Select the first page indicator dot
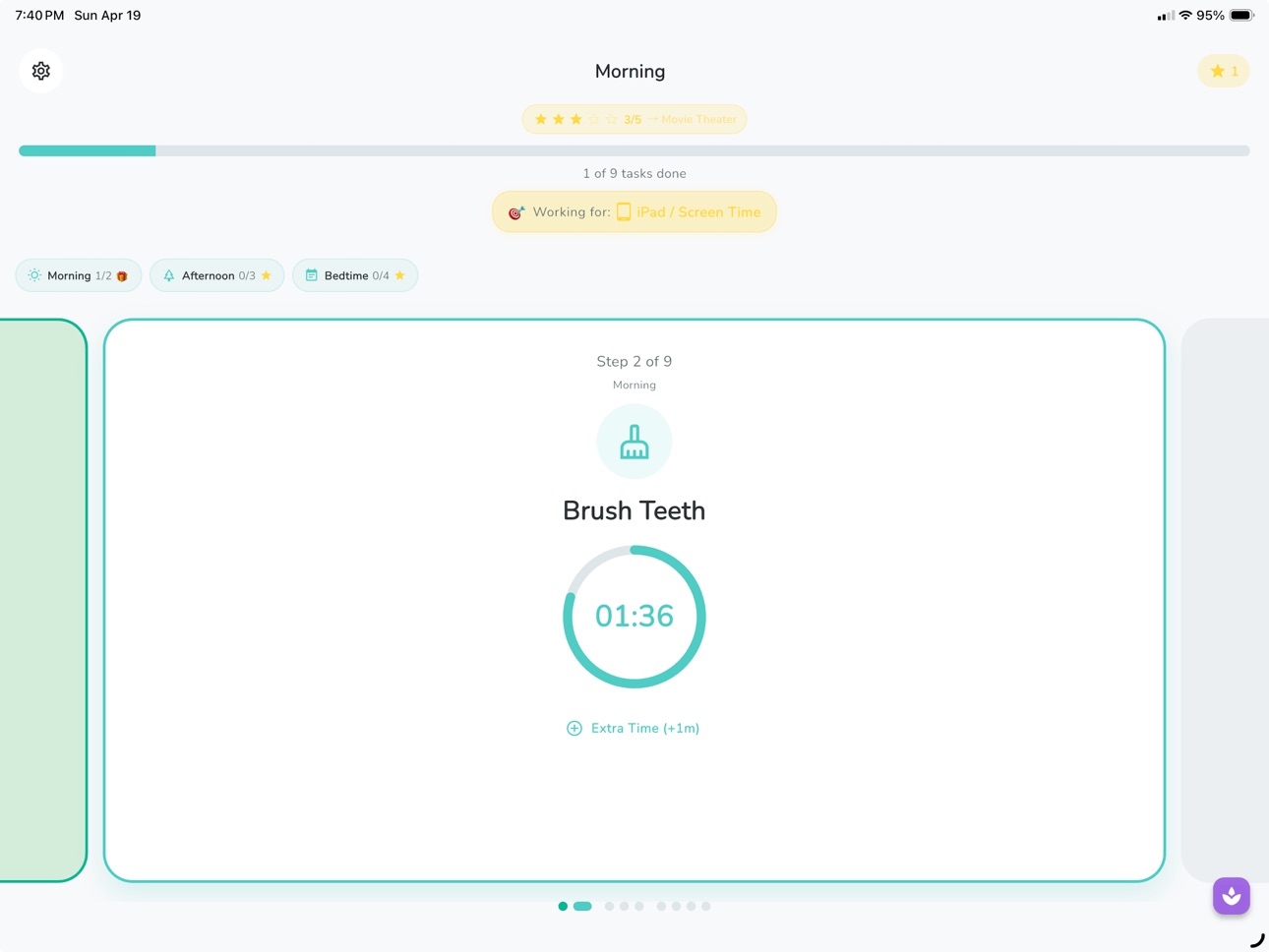Screen dimensions: 1269x952 563,906
